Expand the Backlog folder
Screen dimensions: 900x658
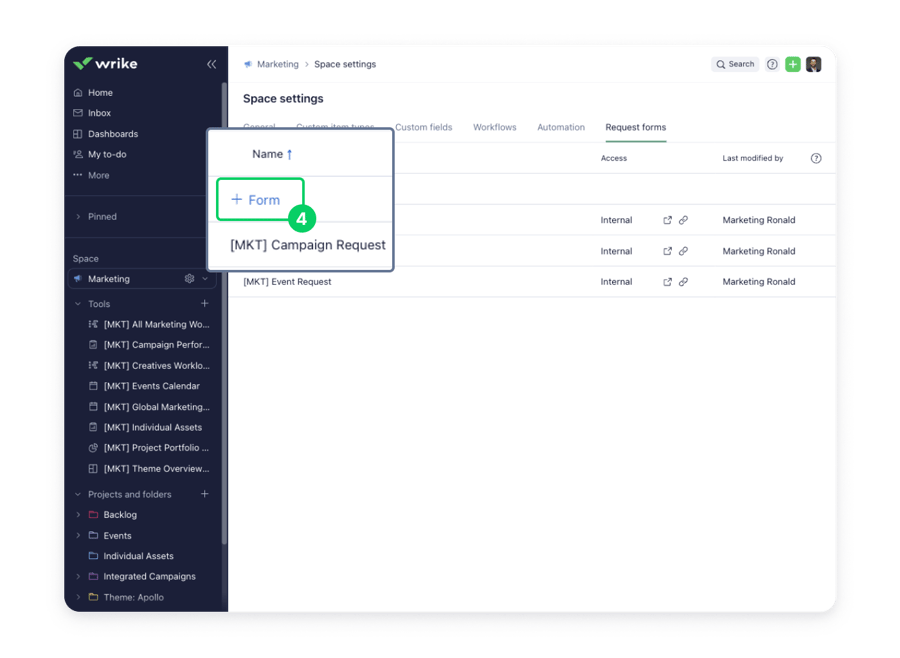click(x=79, y=515)
